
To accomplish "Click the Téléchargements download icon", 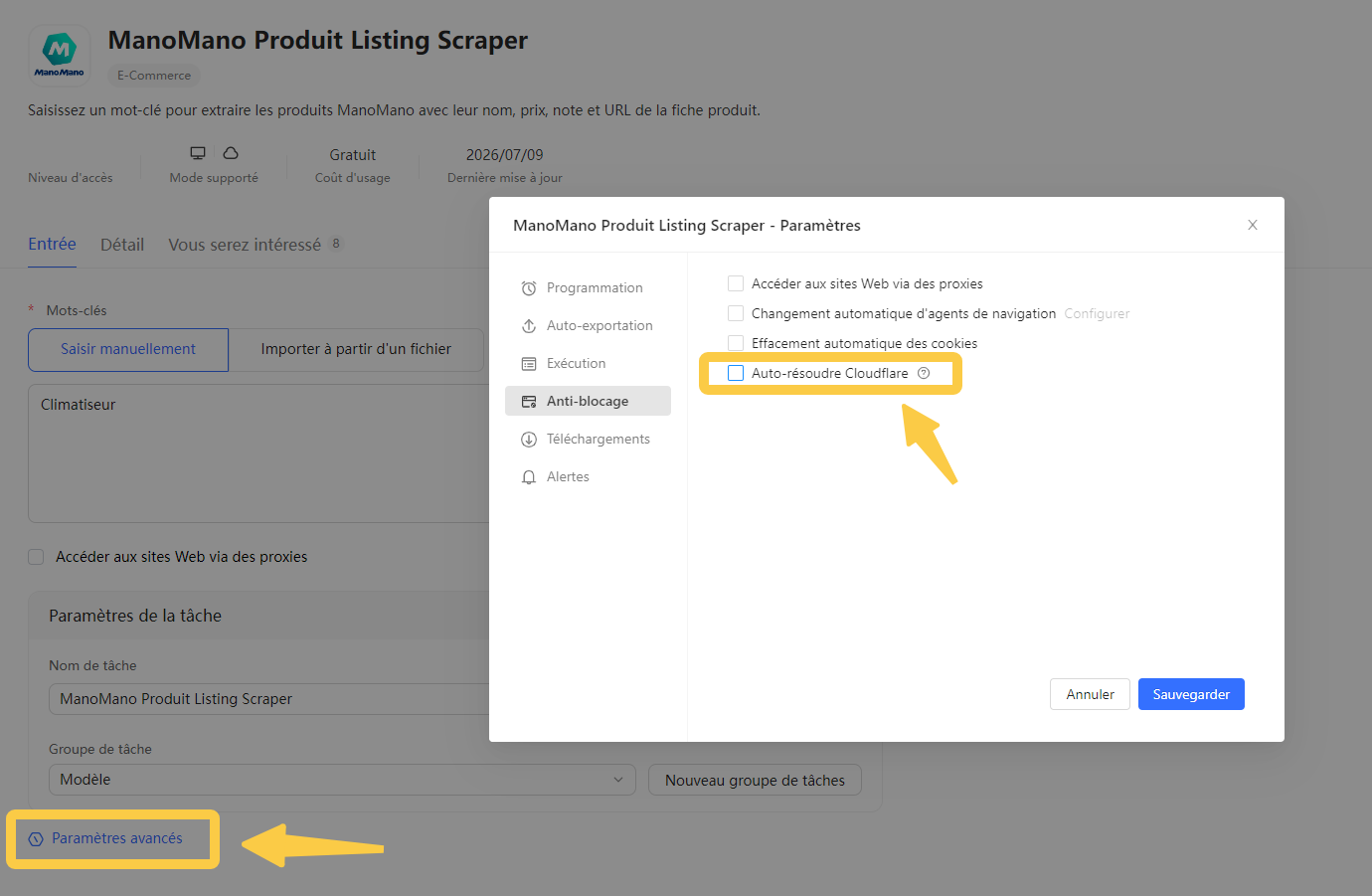I will 529,440.
